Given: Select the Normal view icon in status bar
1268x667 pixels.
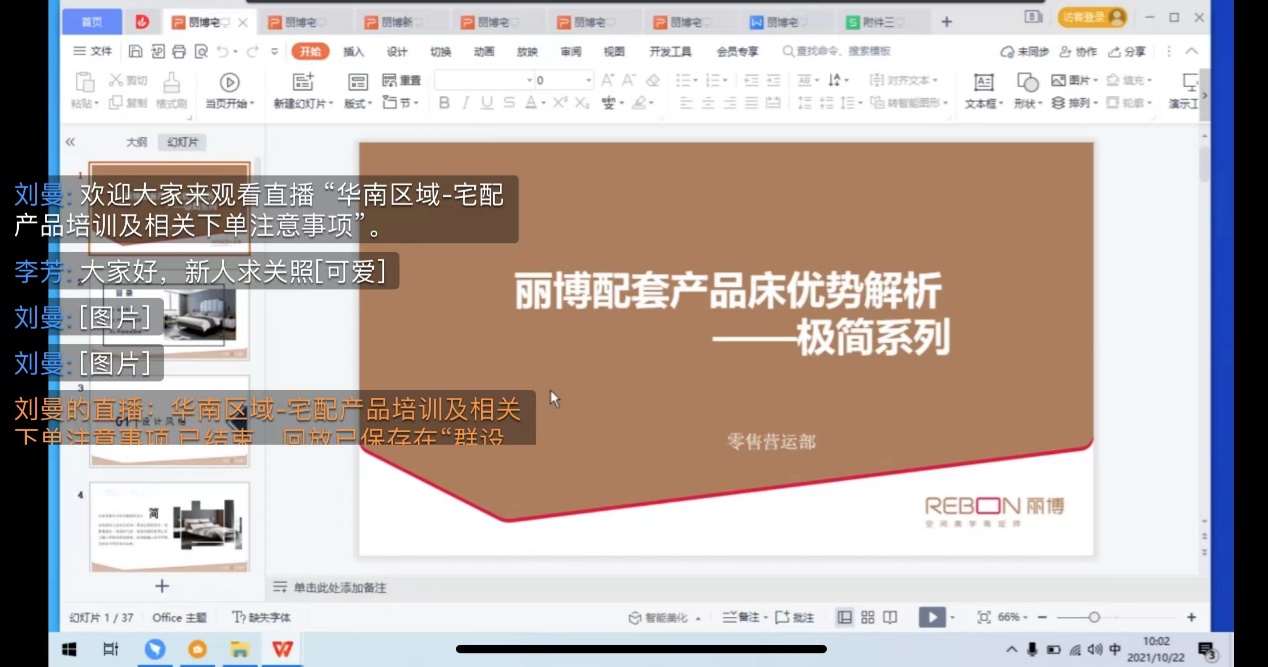Looking at the screenshot, I should point(845,618).
